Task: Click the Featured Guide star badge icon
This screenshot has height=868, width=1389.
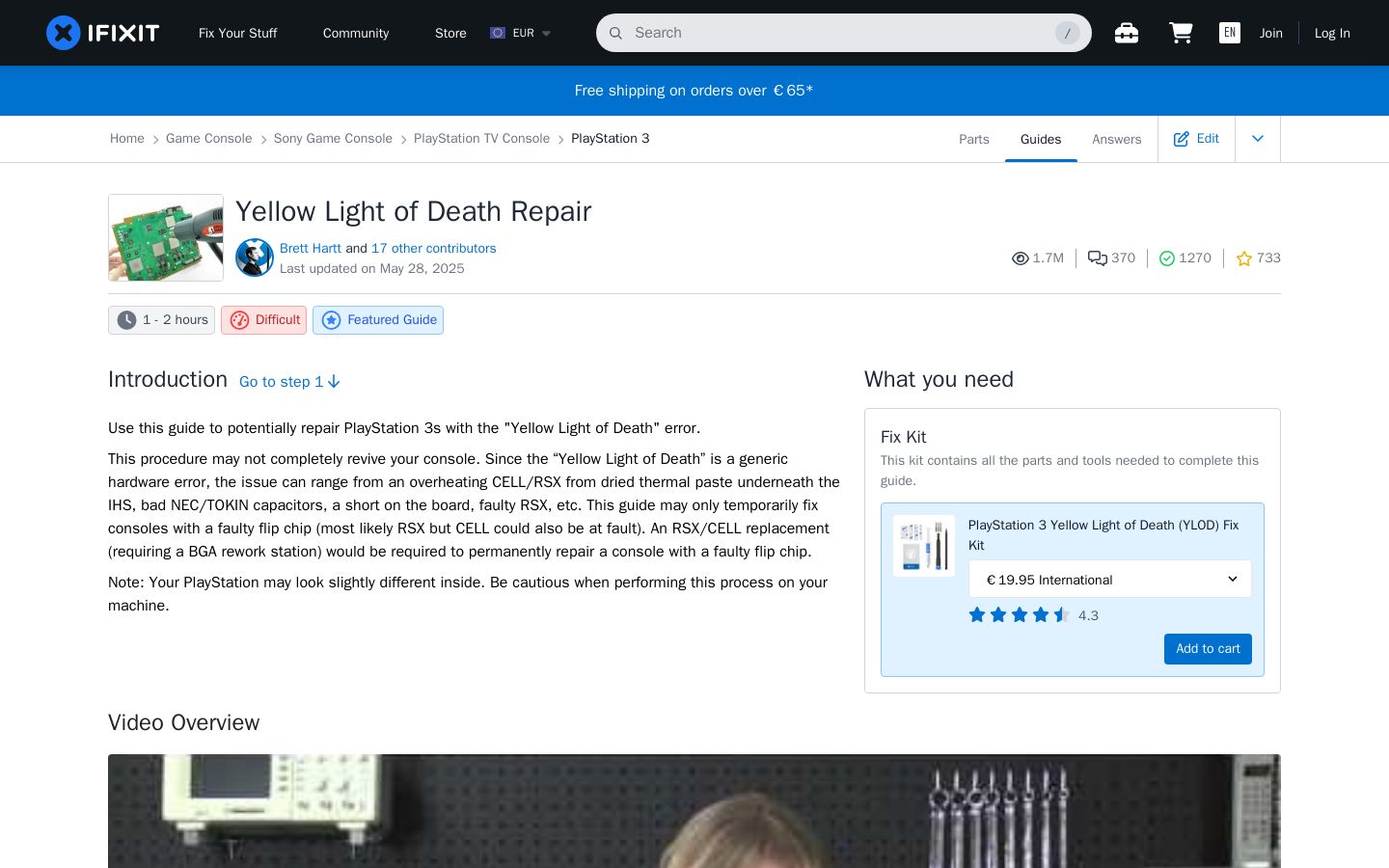Action: click(331, 320)
